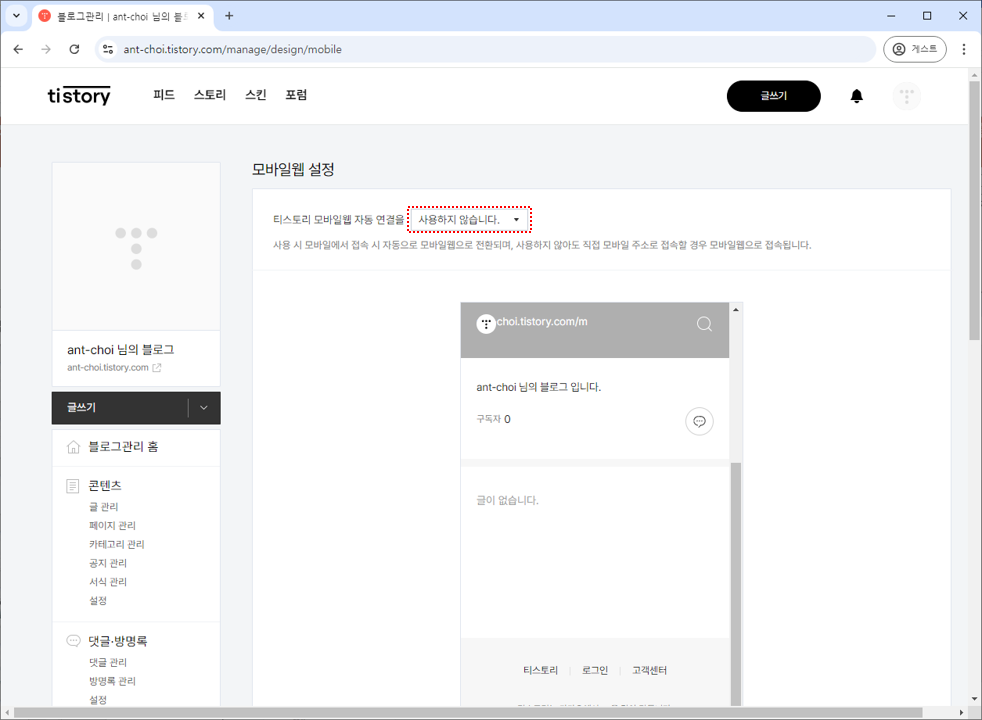This screenshot has height=720, width=982.
Task: Open 방명록 관리
Action: click(112, 681)
